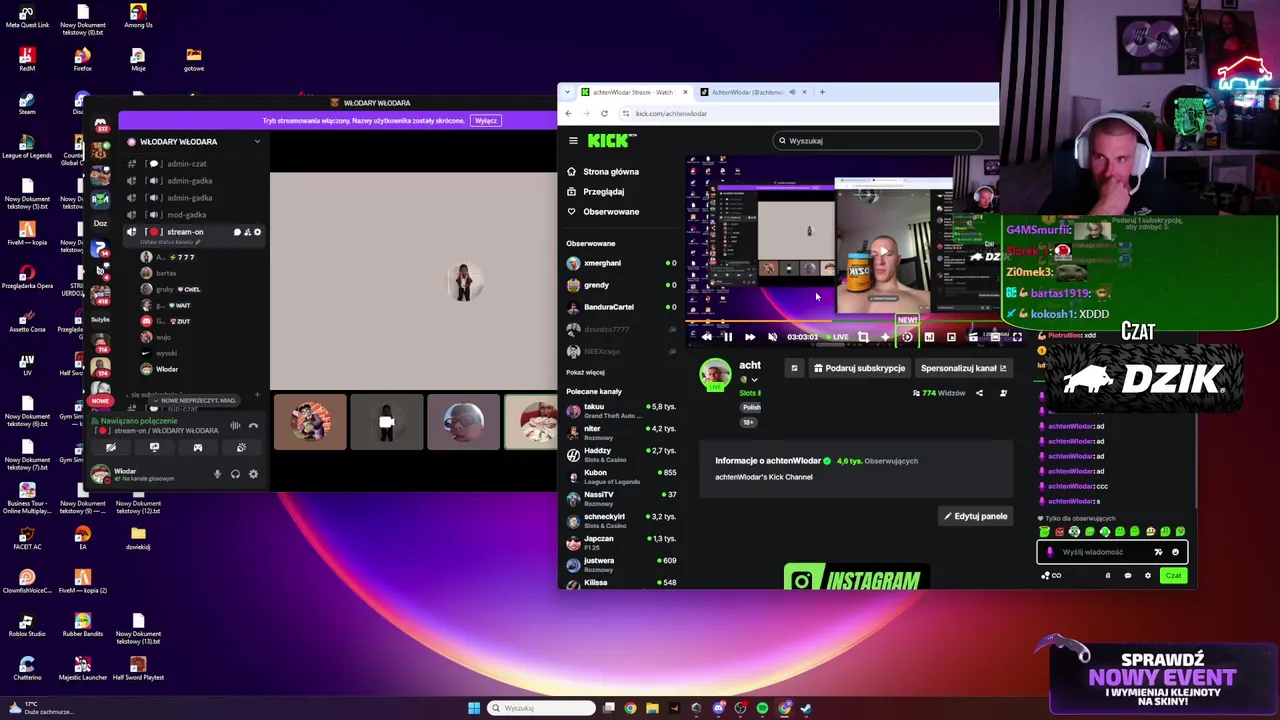Fast-forward the Kick stream player
Viewport: 1280px width, 720px height.
(x=750, y=337)
